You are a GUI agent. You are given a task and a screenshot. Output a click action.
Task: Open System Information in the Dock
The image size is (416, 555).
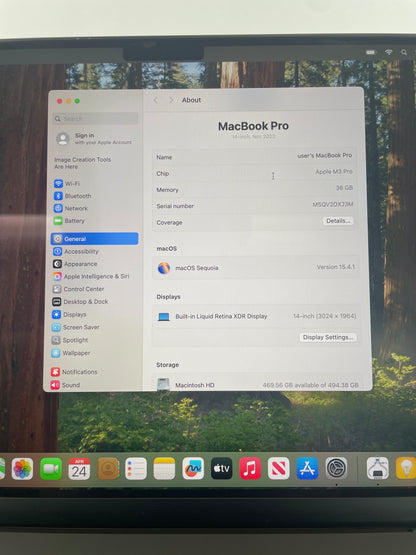tap(377, 468)
